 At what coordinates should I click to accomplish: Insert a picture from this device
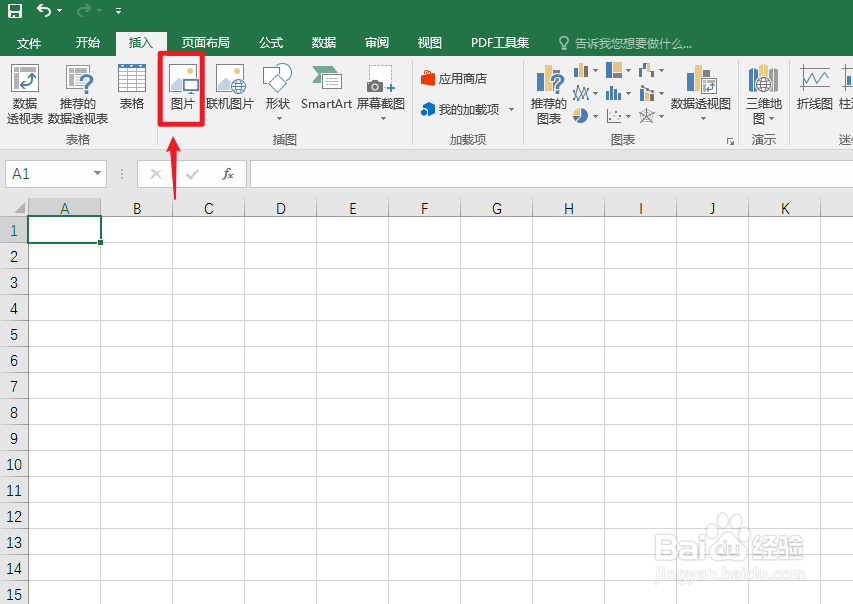pyautogui.click(x=180, y=90)
